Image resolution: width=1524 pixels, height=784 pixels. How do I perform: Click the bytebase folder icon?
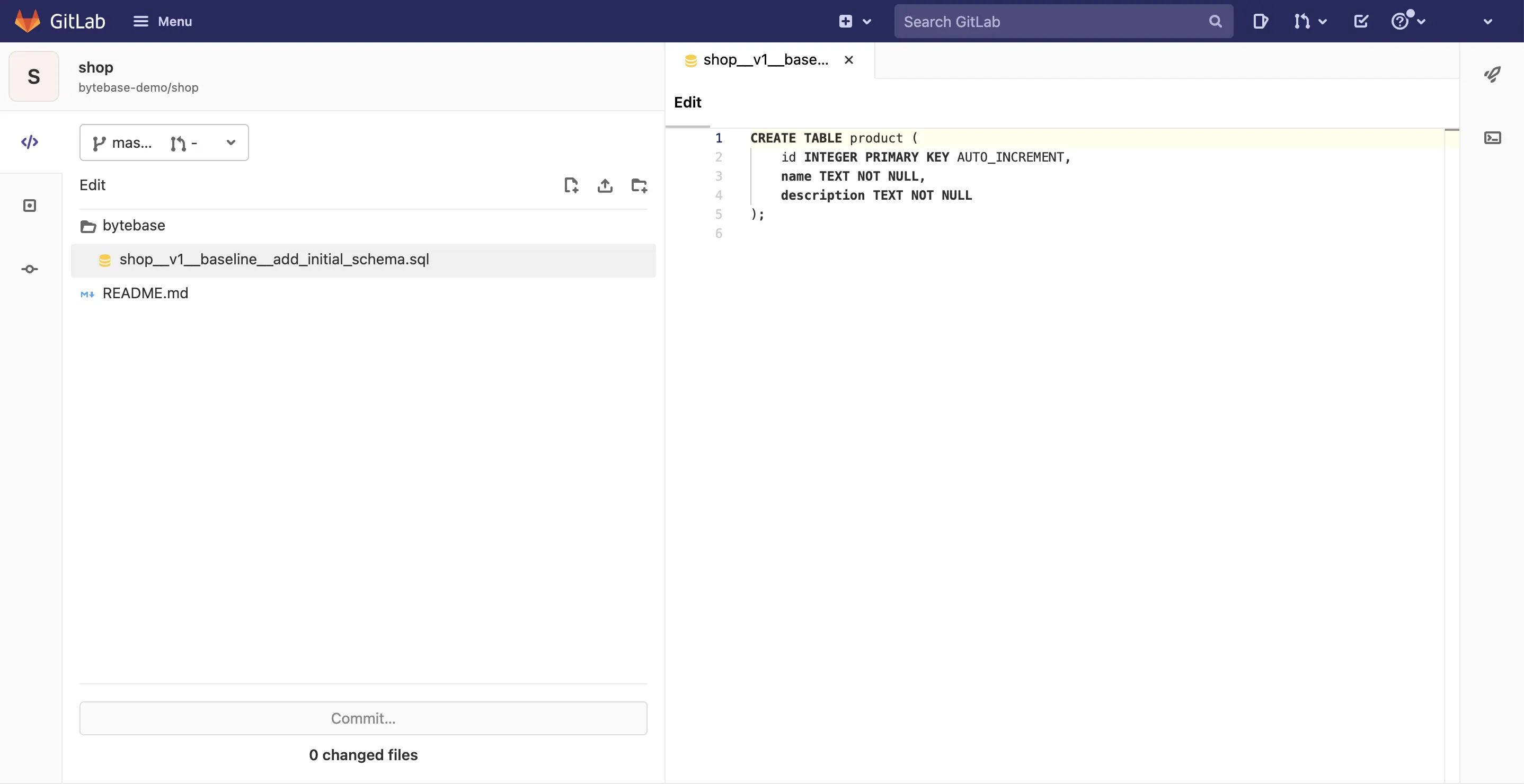click(88, 226)
